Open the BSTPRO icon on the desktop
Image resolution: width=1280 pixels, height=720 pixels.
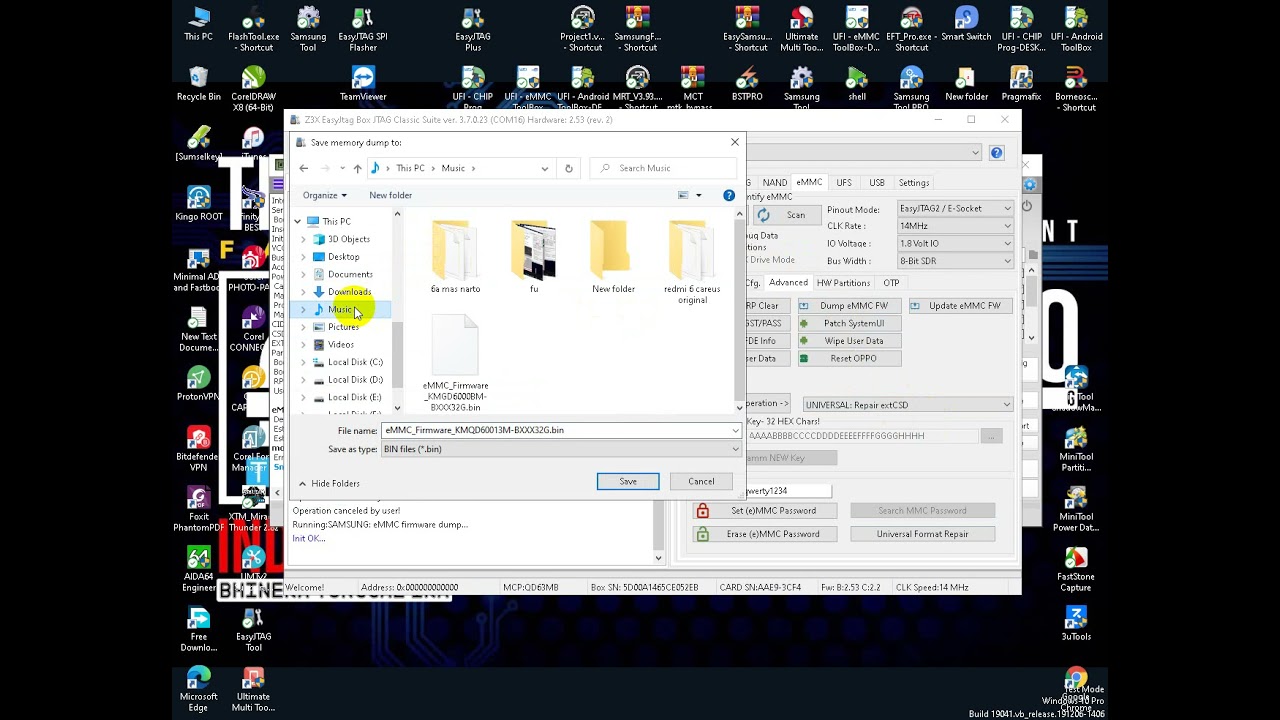[x=746, y=85]
